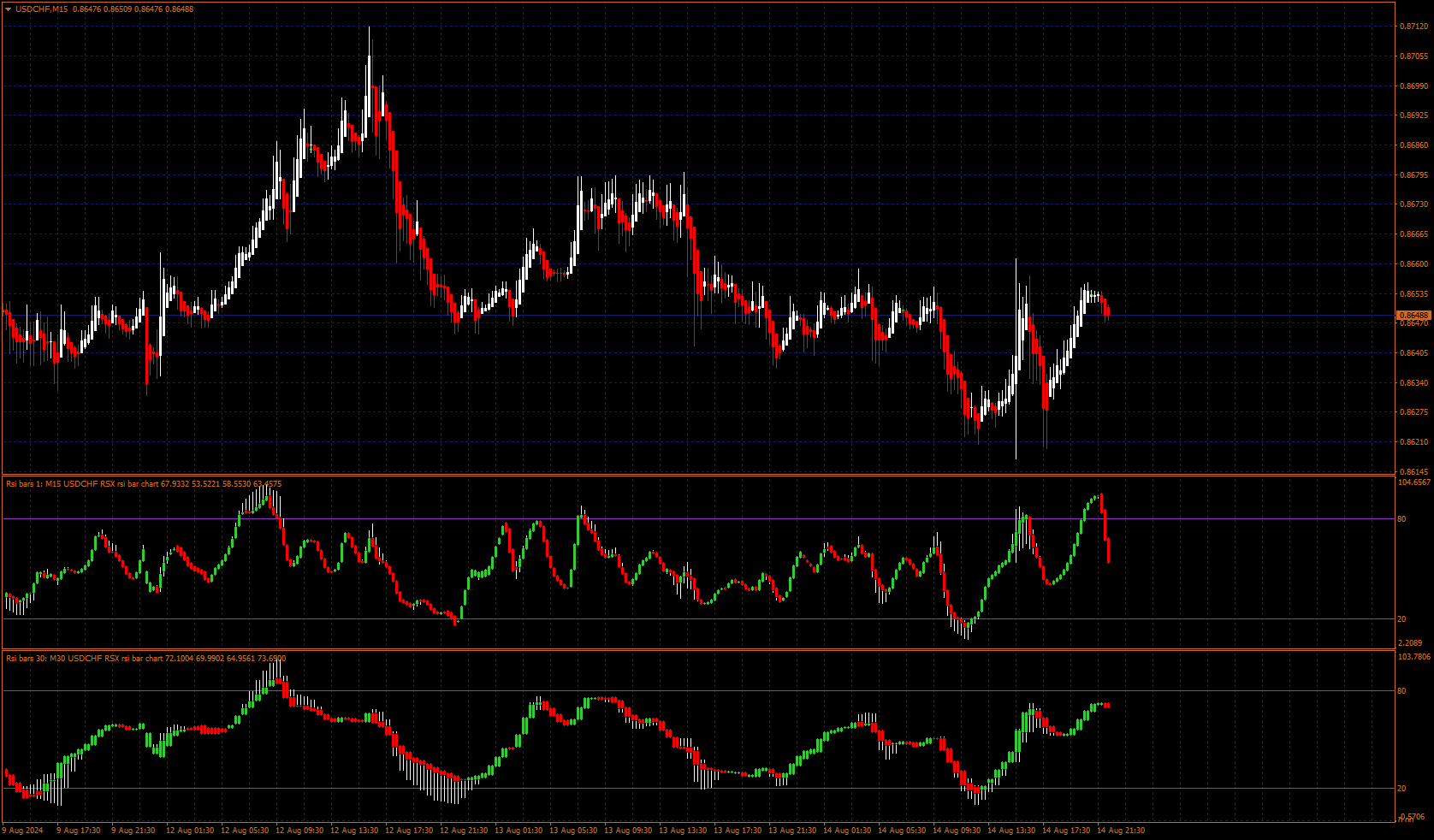Click the 12 Aug 17:30 time label

coord(409,831)
